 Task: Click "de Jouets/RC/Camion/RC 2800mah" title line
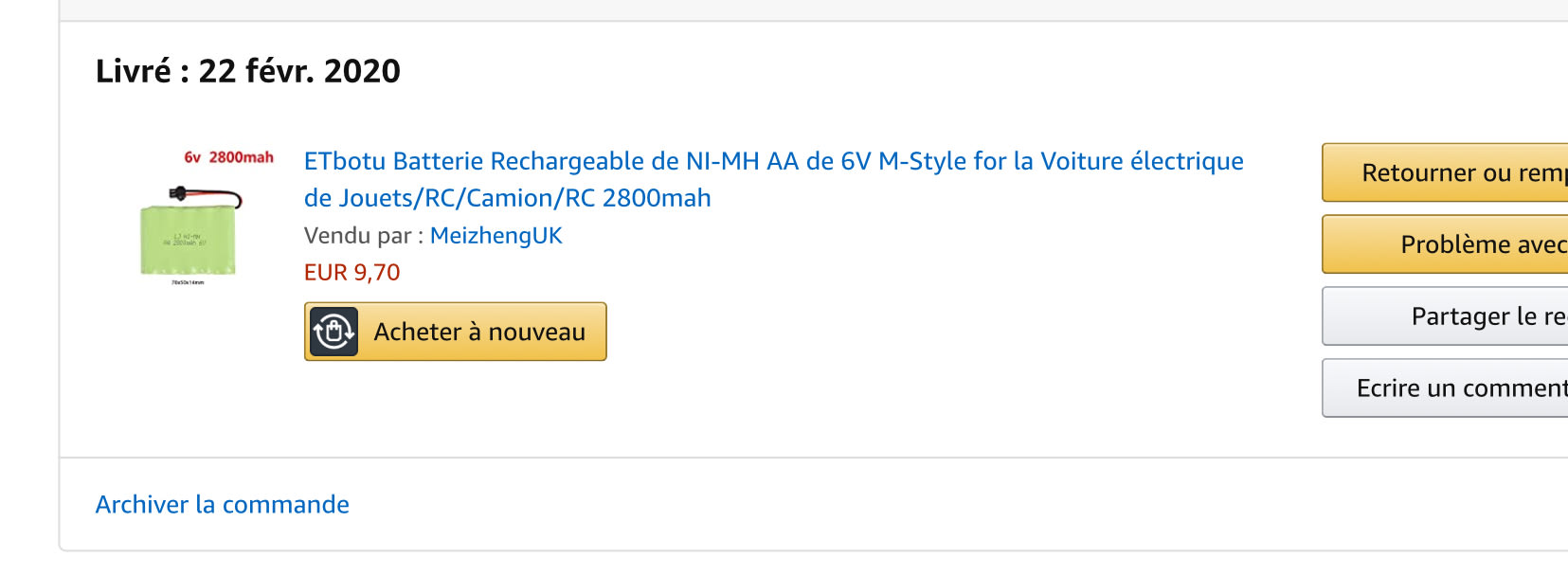coord(507,199)
